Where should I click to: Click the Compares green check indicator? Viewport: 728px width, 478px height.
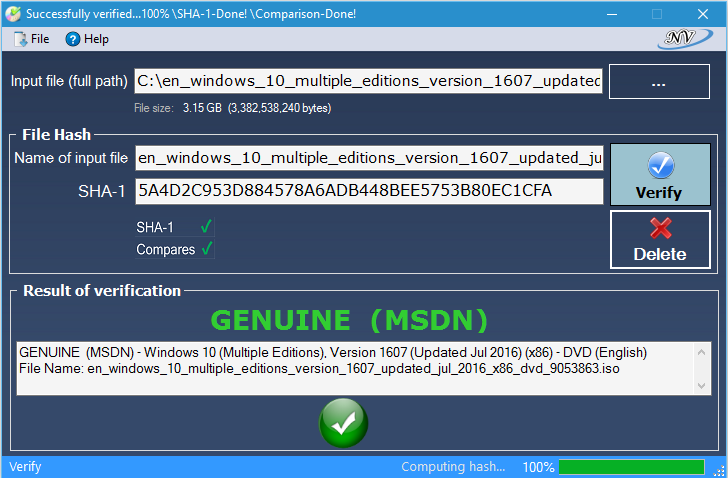coord(207,249)
